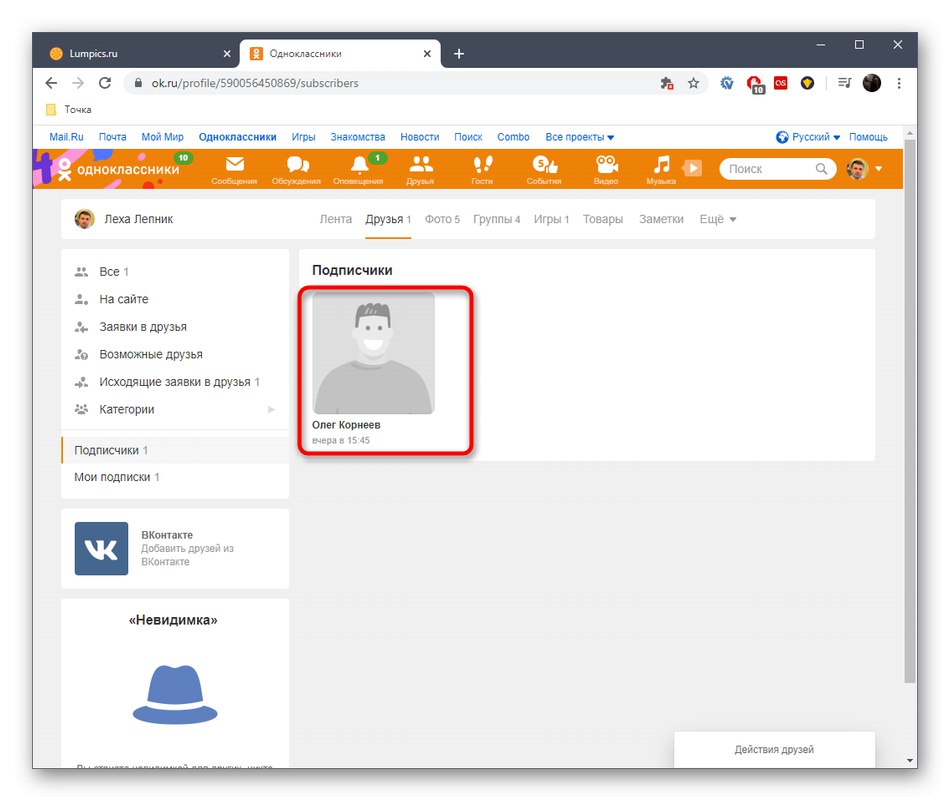Click the Почта link
950x801 pixels.
click(113, 137)
